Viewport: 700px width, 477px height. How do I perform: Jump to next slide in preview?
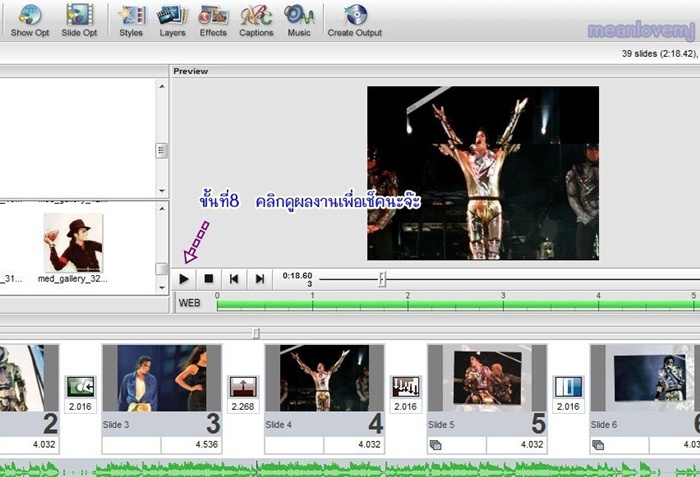[259, 279]
